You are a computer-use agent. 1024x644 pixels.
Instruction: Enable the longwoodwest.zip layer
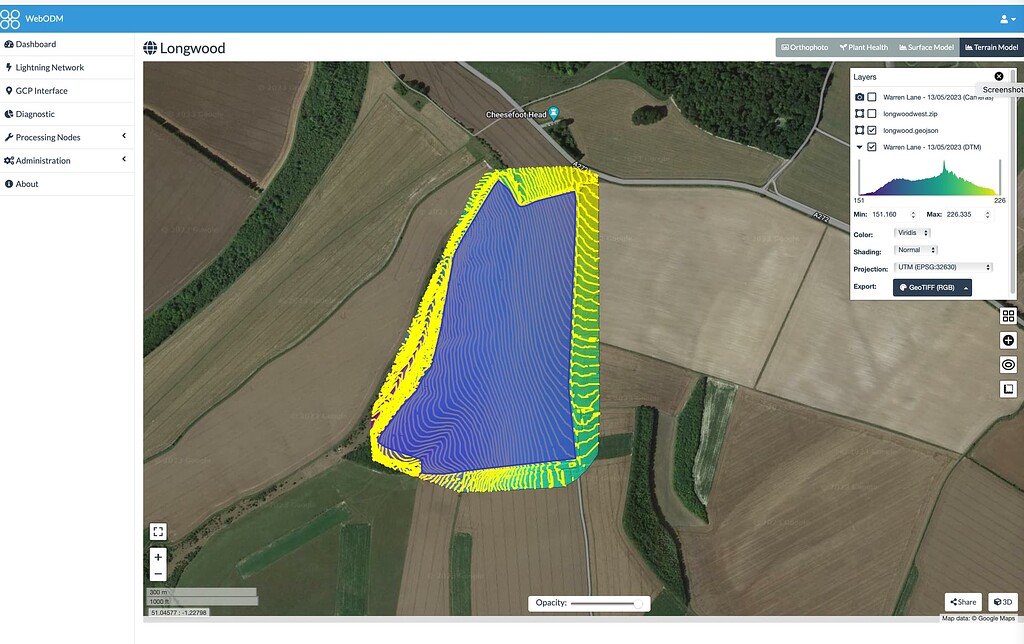[x=872, y=113]
